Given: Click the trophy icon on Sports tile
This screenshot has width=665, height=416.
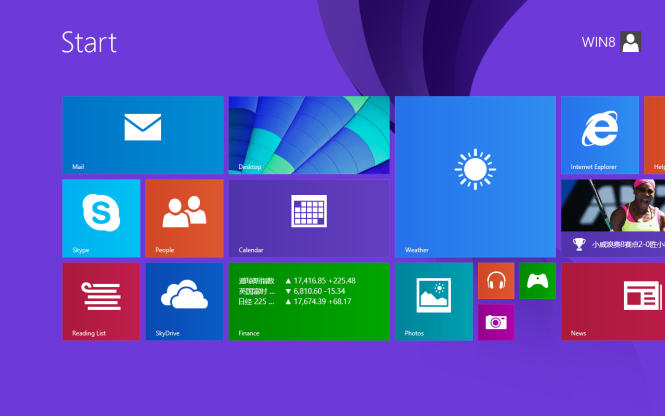Looking at the screenshot, I should [578, 244].
